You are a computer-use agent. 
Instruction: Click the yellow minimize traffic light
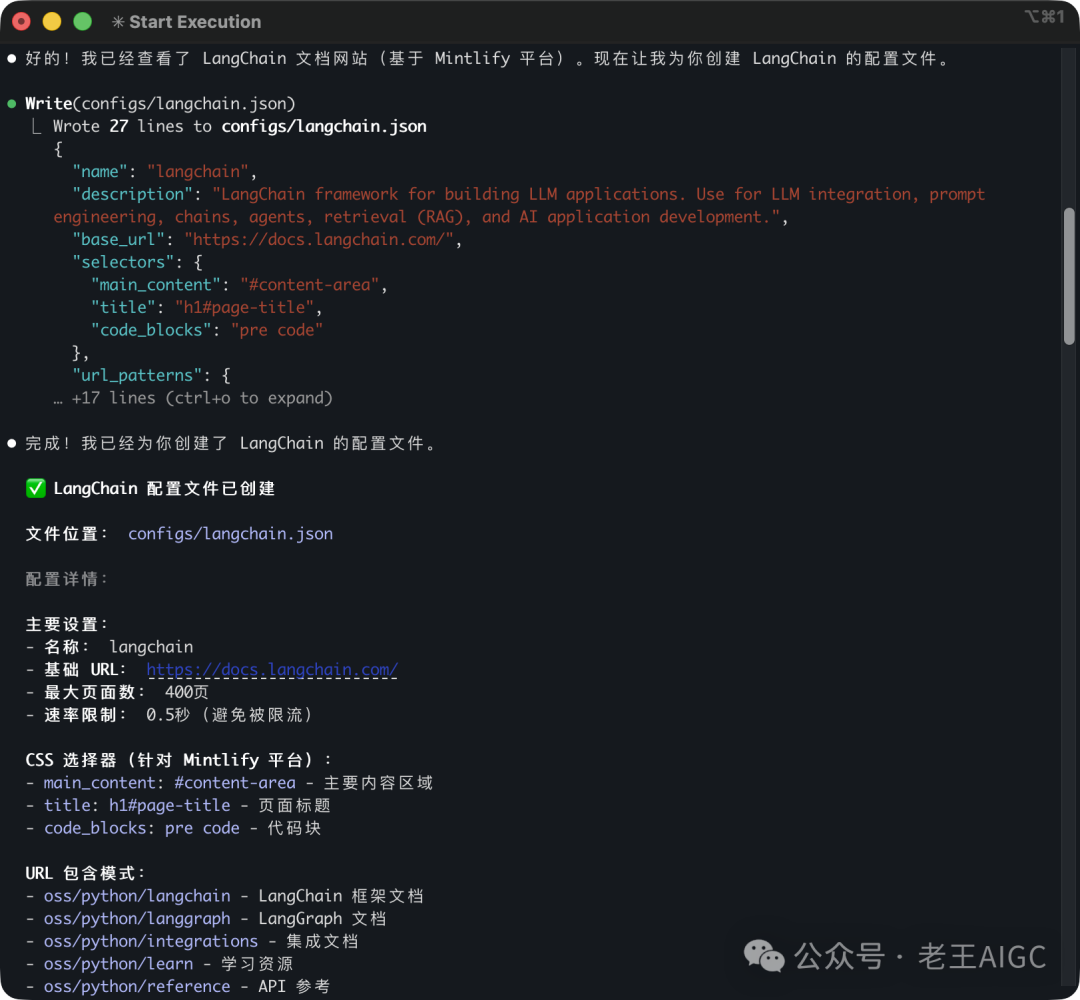(51, 19)
